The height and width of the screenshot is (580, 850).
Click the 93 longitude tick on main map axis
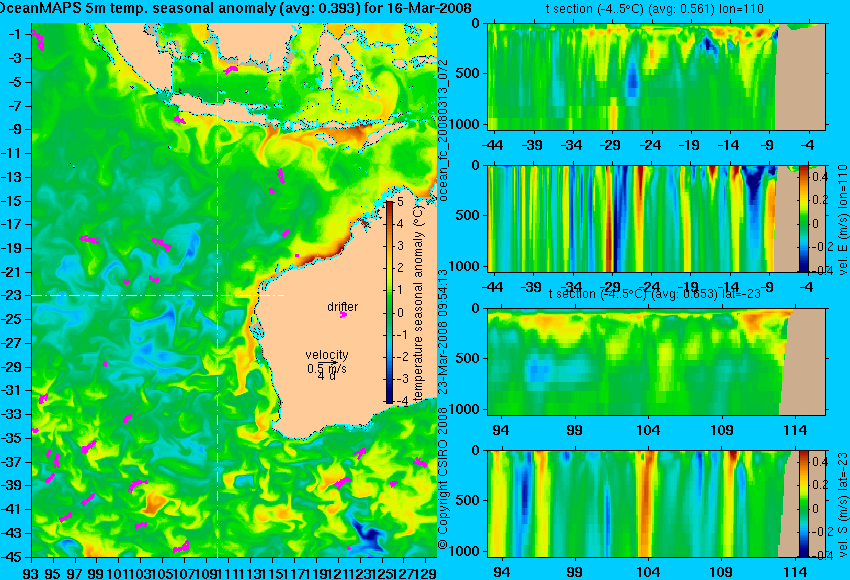[x=31, y=572]
